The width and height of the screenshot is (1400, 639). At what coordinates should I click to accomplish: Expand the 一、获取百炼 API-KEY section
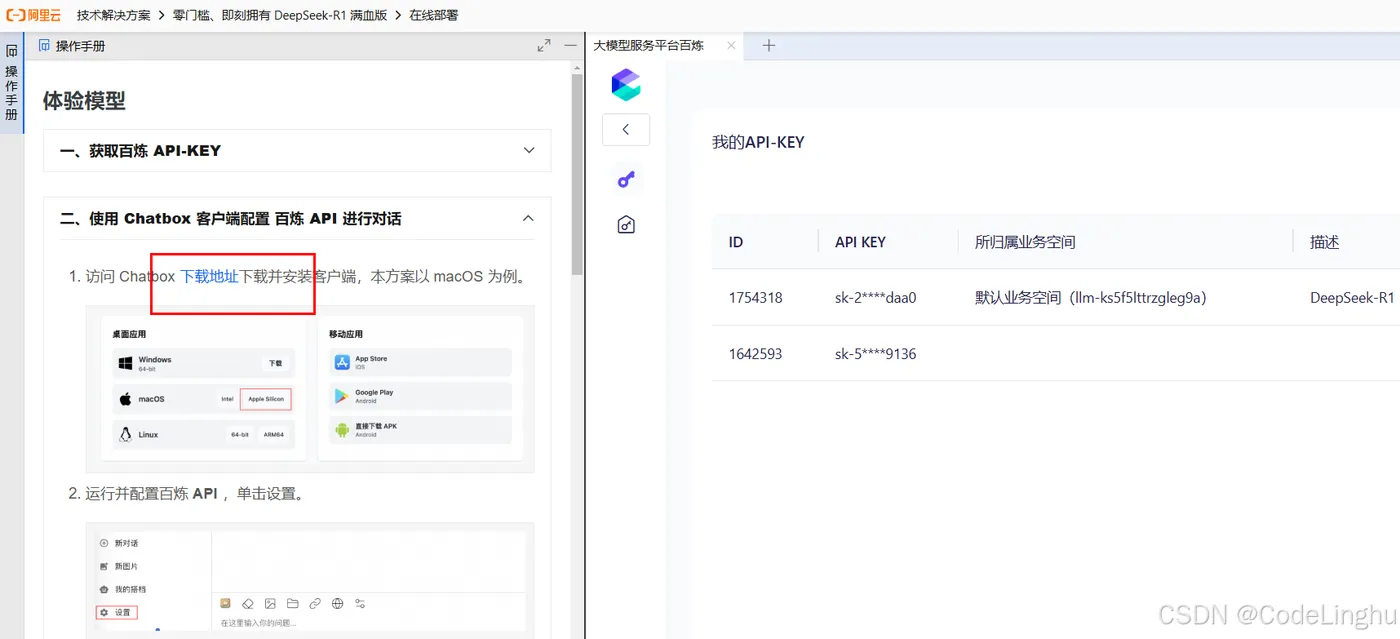pos(297,151)
